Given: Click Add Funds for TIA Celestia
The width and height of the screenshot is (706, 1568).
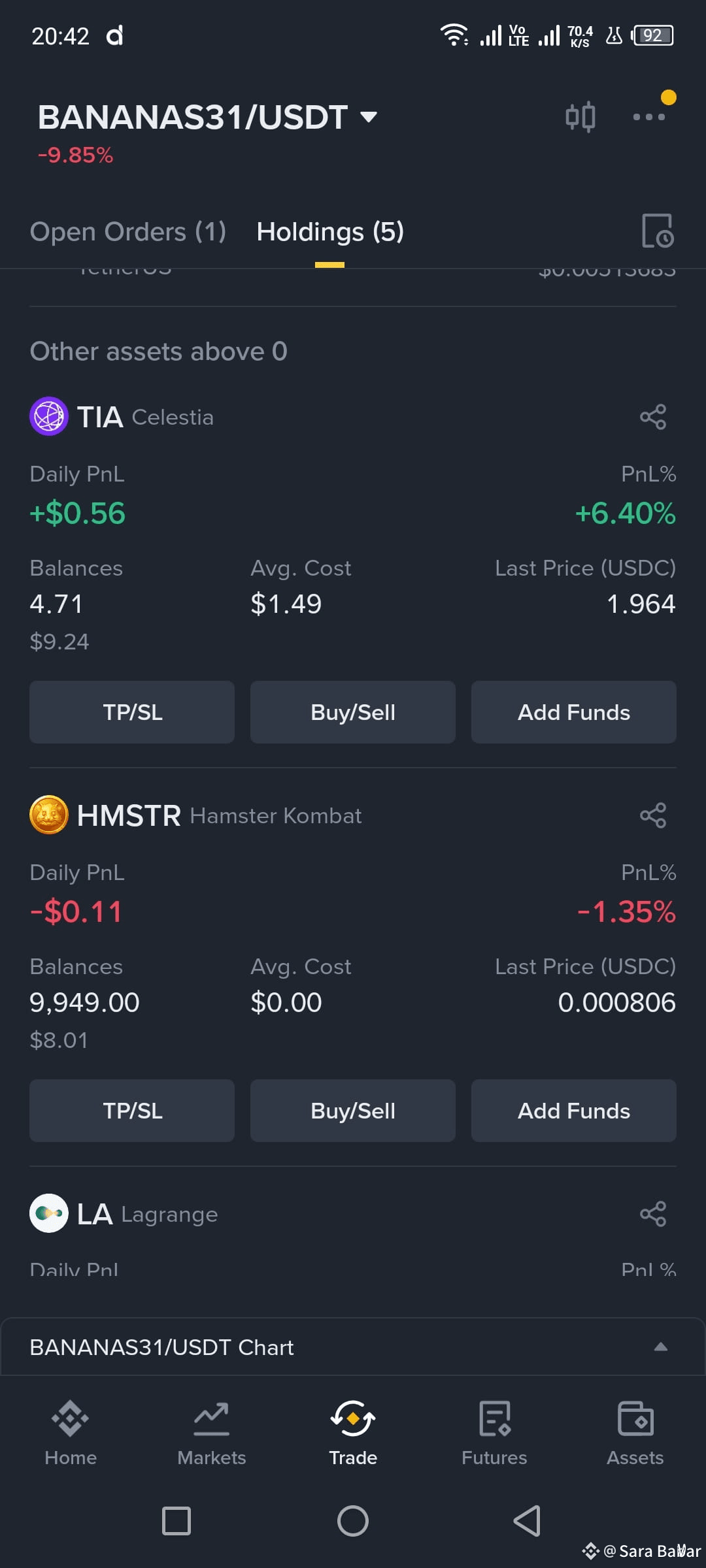Looking at the screenshot, I should coord(574,712).
